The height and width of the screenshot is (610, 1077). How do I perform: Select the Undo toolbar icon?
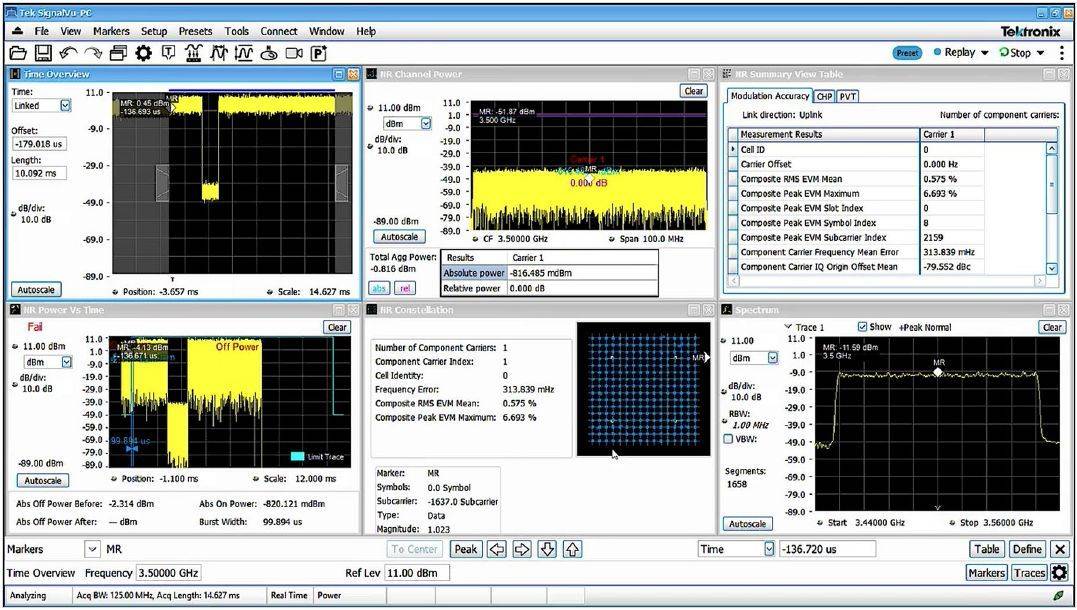pyautogui.click(x=68, y=53)
